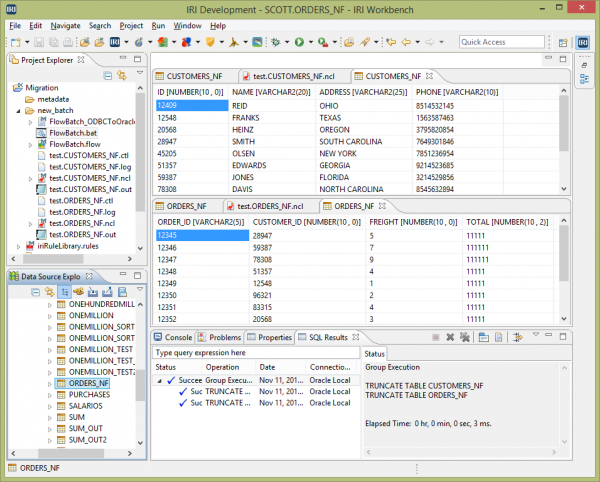This screenshot has height=482, width=600.
Task: Click the green Run toolbar button
Action: 299,42
